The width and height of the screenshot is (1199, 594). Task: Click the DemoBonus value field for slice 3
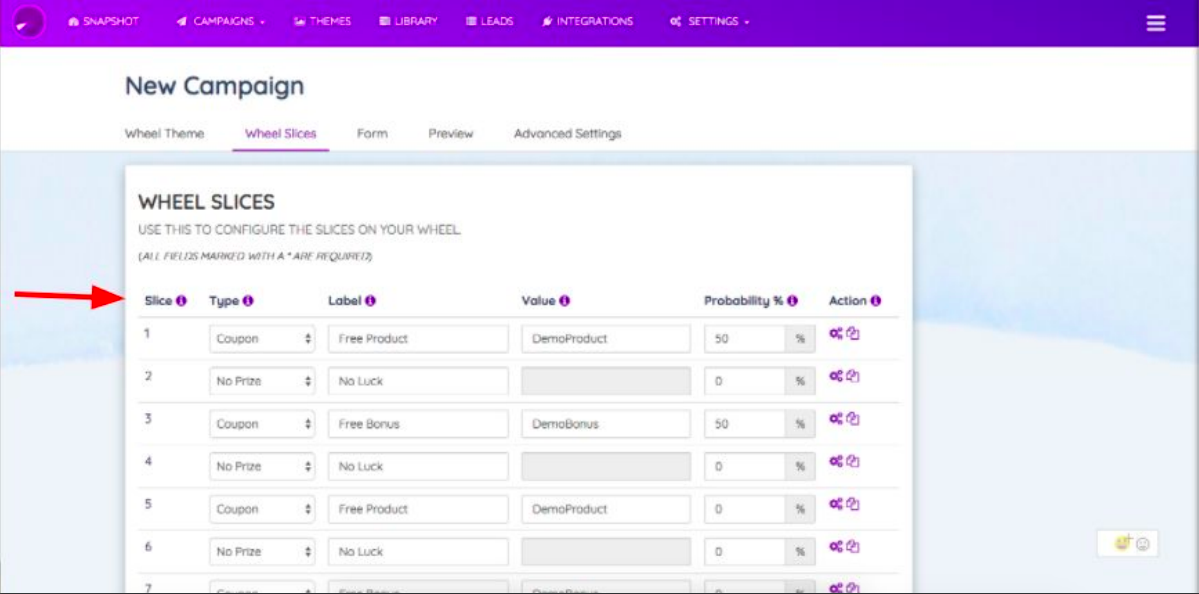[x=606, y=424]
